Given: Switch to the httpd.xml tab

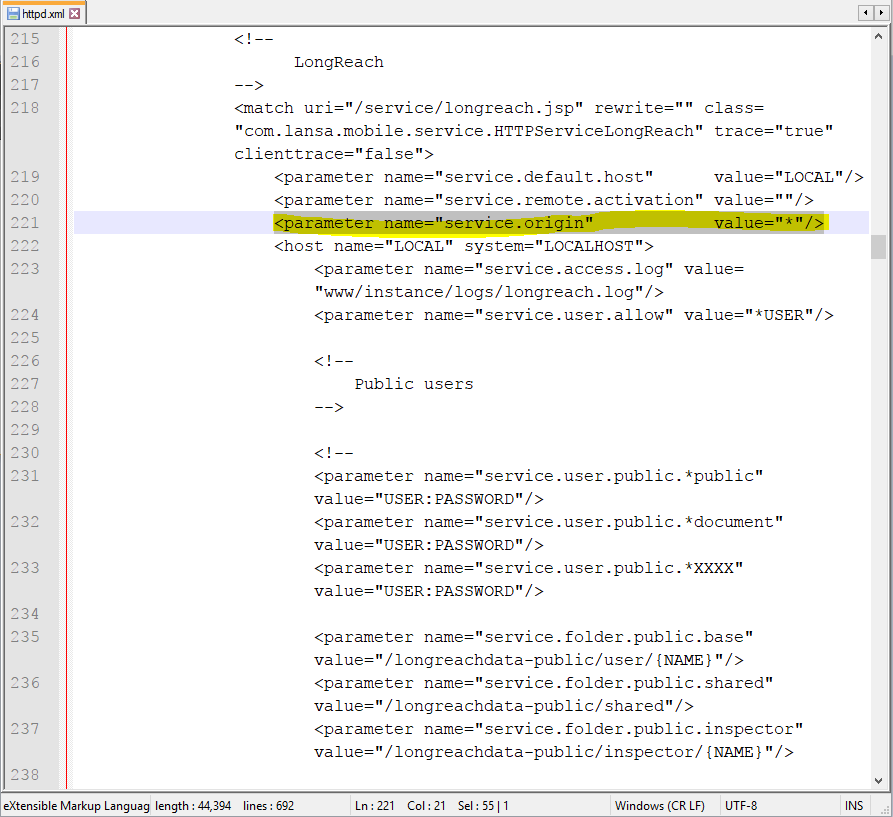Looking at the screenshot, I should point(45,13).
